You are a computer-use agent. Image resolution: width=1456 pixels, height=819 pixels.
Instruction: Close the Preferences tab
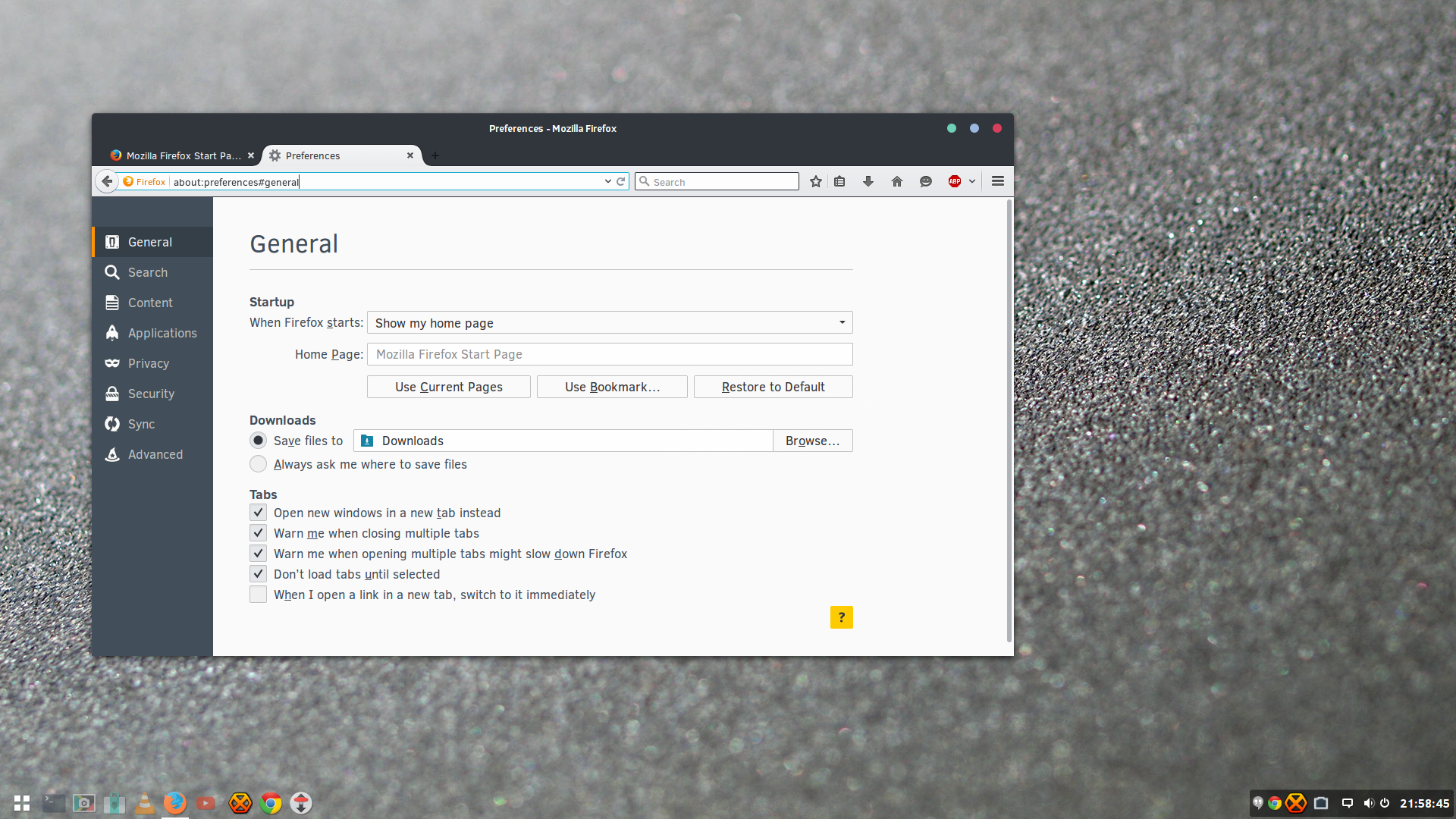point(410,155)
